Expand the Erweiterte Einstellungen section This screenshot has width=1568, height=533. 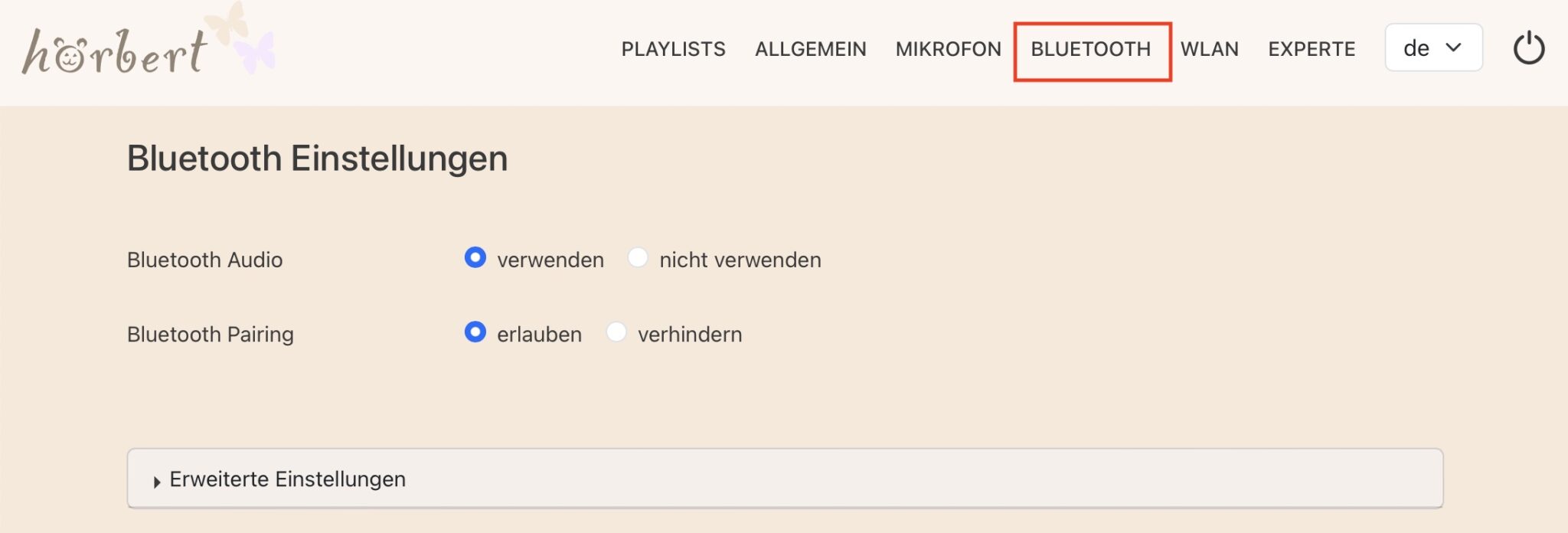[x=287, y=479]
